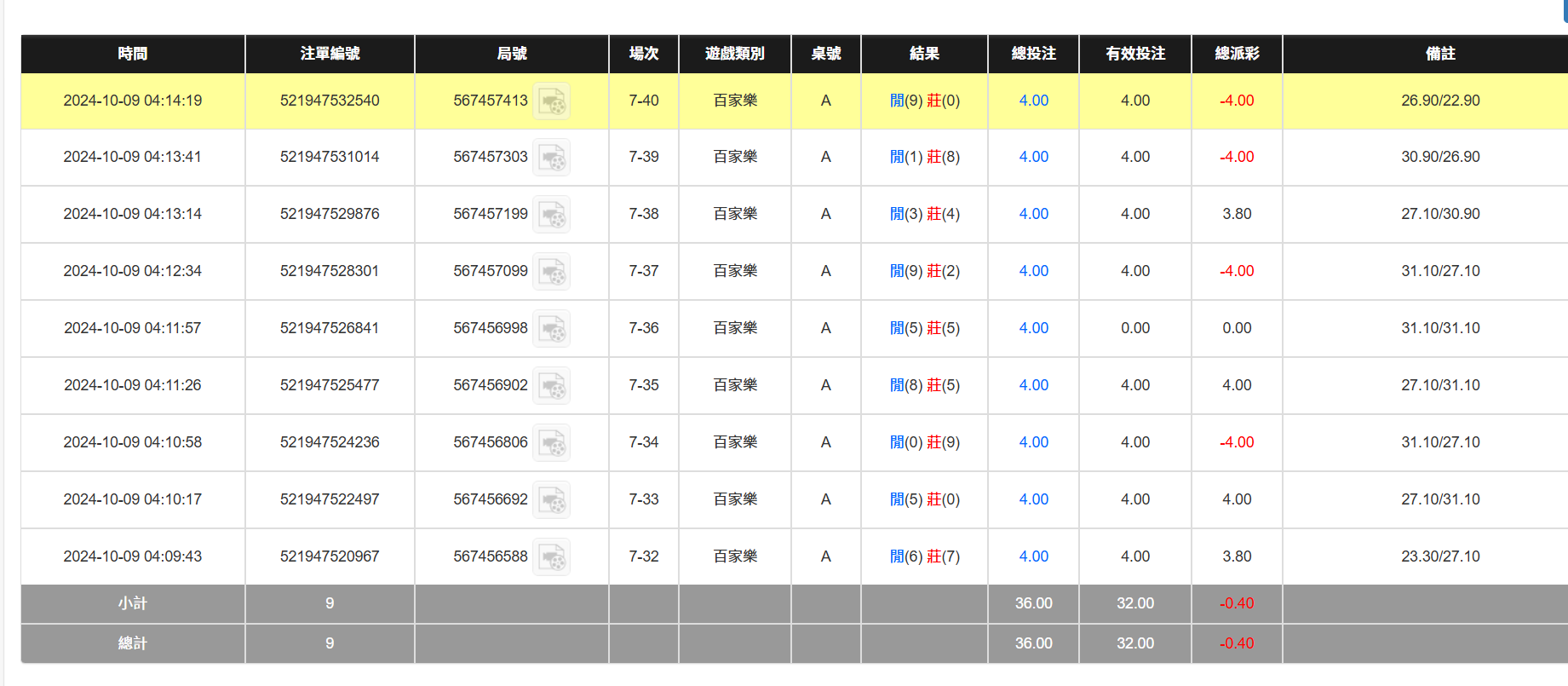Open replay icon for round 567456998
This screenshot has height=686, width=1568.
(551, 329)
